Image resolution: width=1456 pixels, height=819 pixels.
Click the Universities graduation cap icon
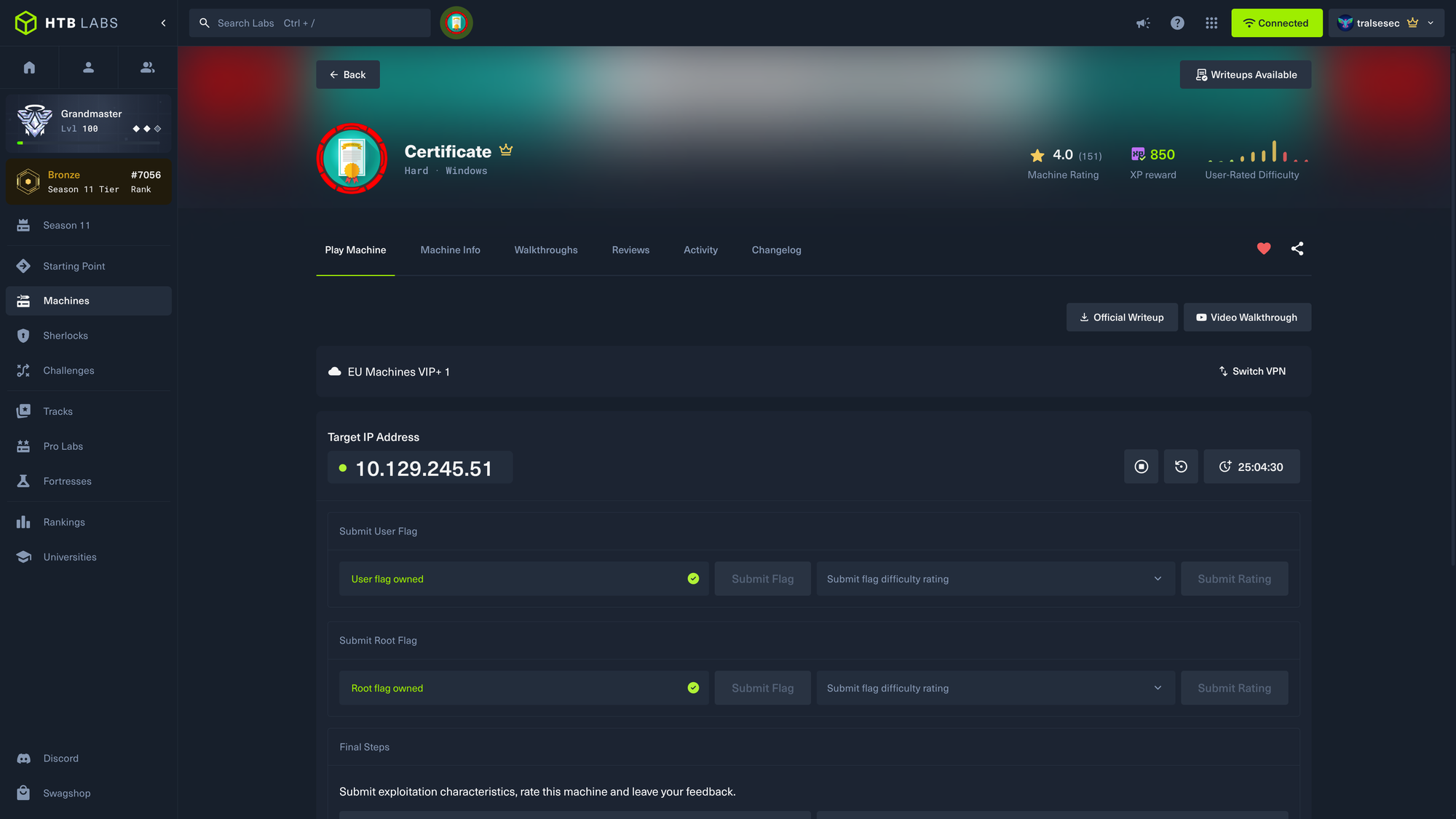pos(23,557)
